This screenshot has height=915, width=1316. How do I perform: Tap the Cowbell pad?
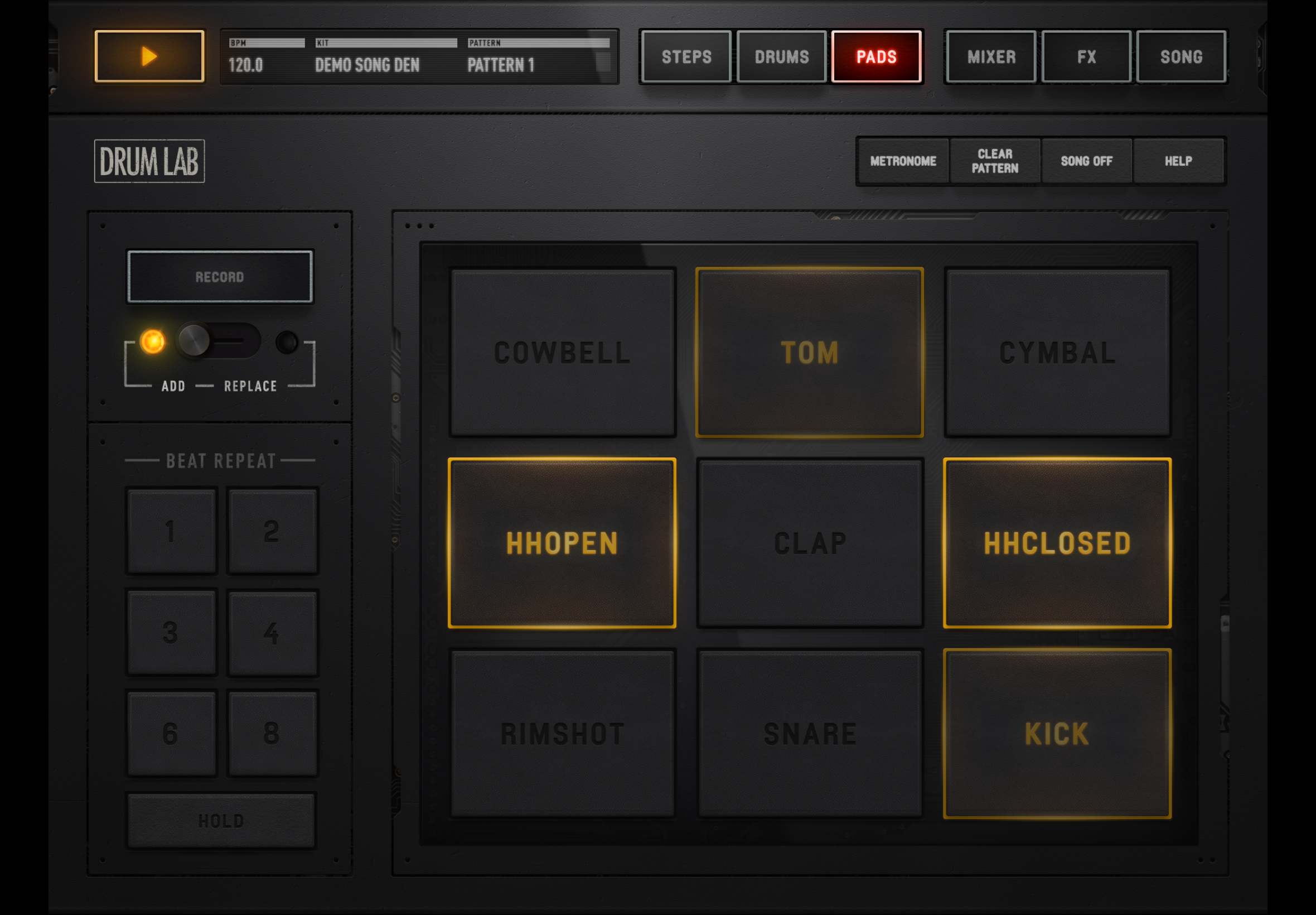(562, 352)
